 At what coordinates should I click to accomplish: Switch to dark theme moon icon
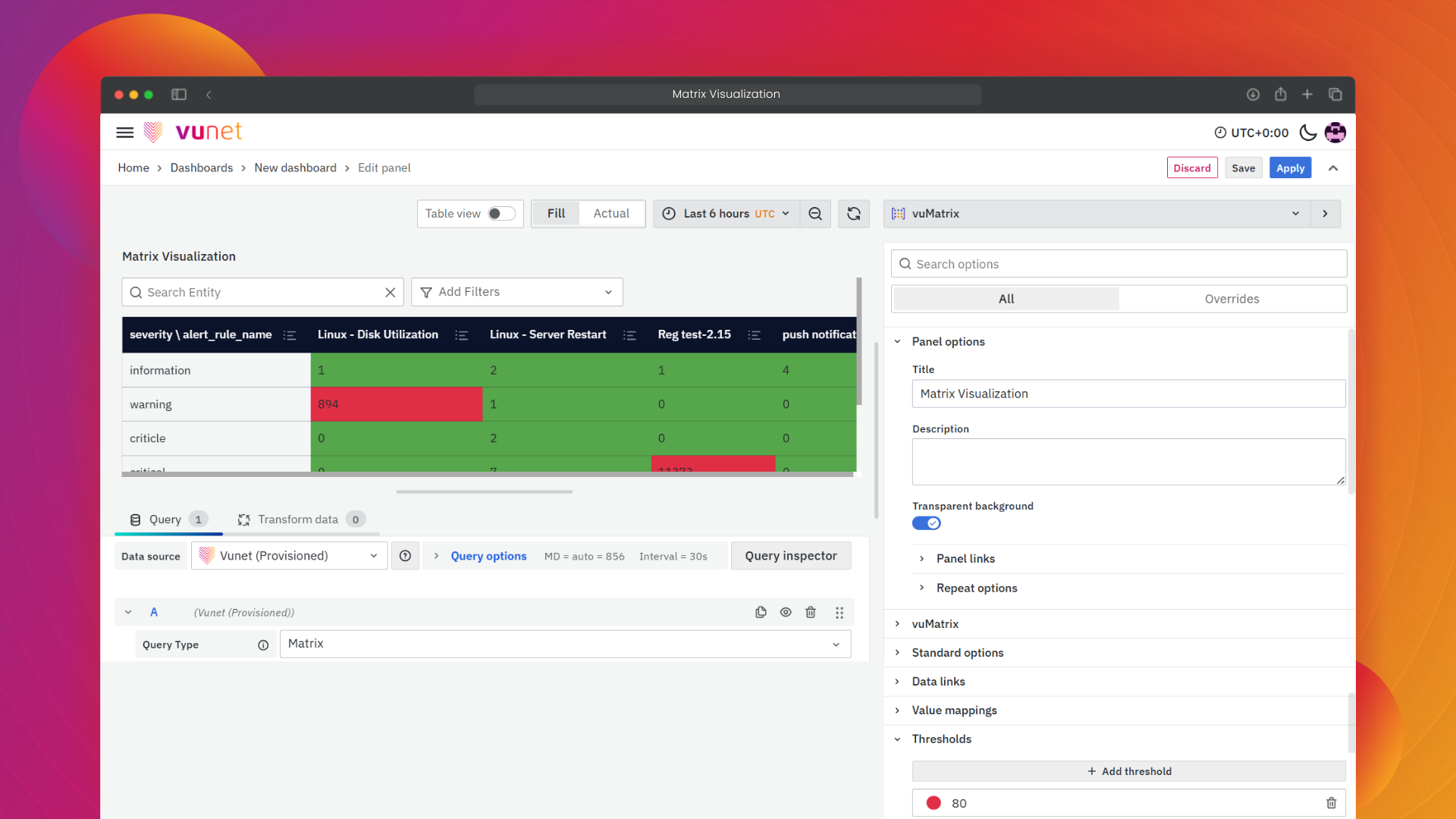point(1308,133)
